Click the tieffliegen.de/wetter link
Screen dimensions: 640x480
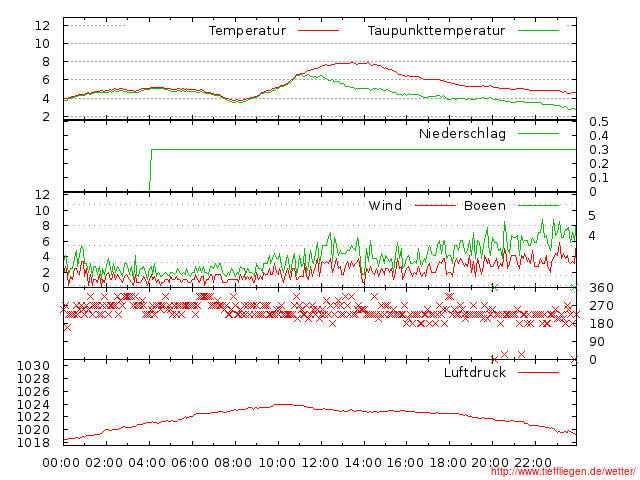[x=563, y=471]
